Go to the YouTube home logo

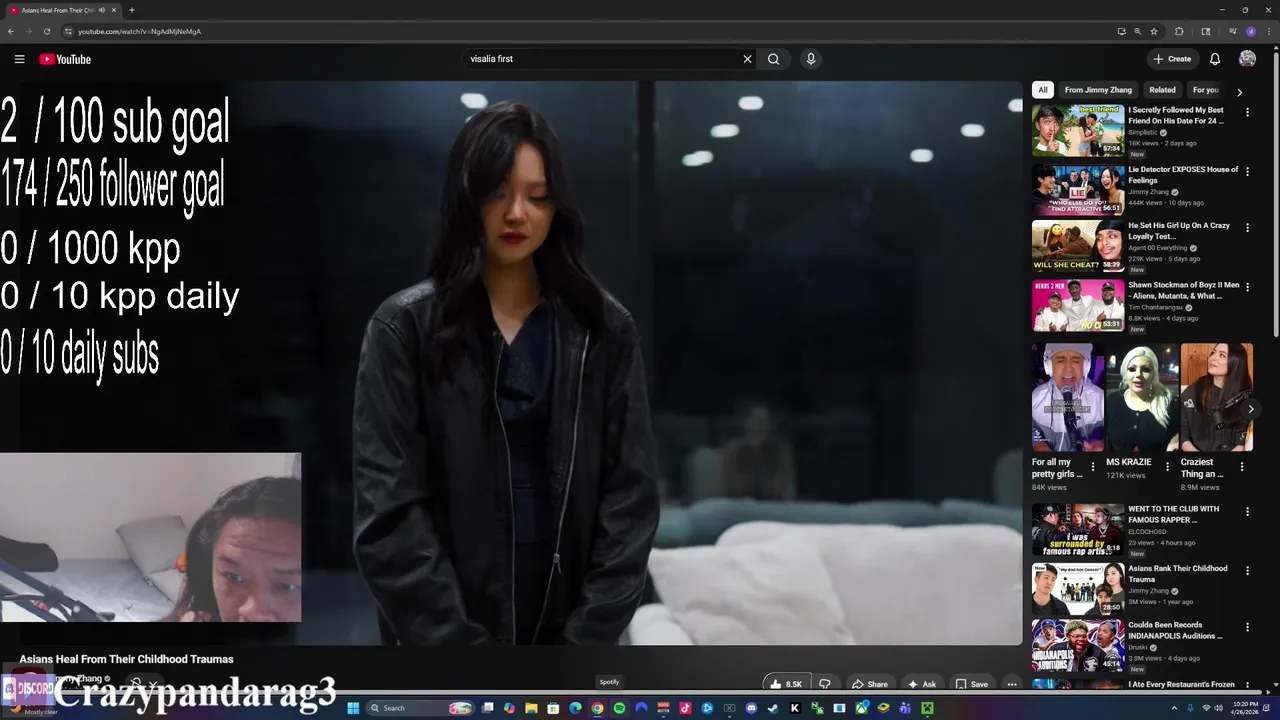[65, 59]
